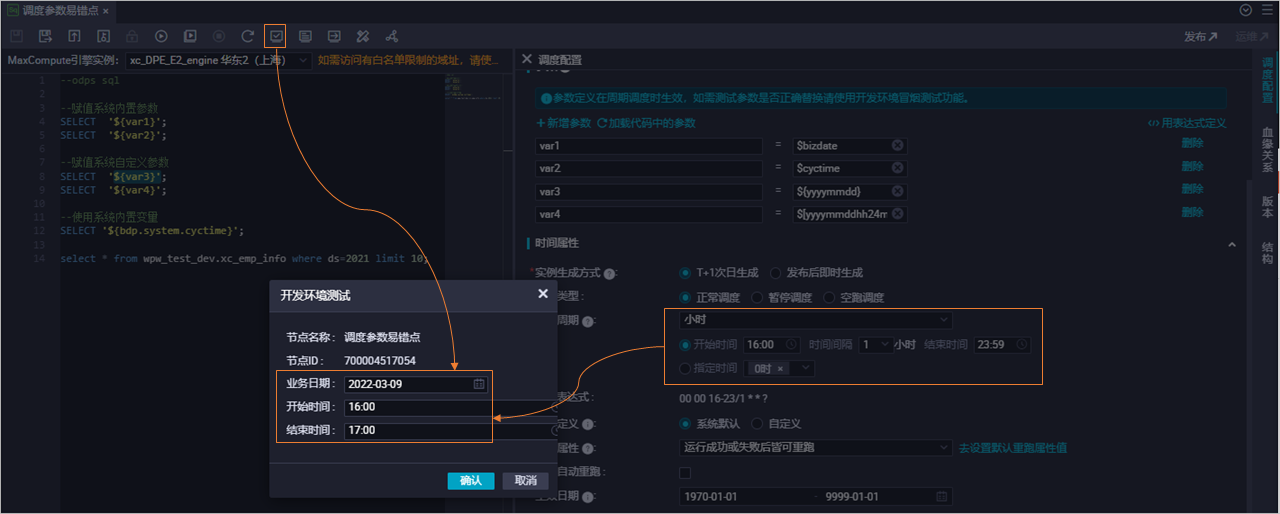This screenshot has width=1280, height=514.
Task: Select T+1次日生成 radio option
Action: (685, 272)
